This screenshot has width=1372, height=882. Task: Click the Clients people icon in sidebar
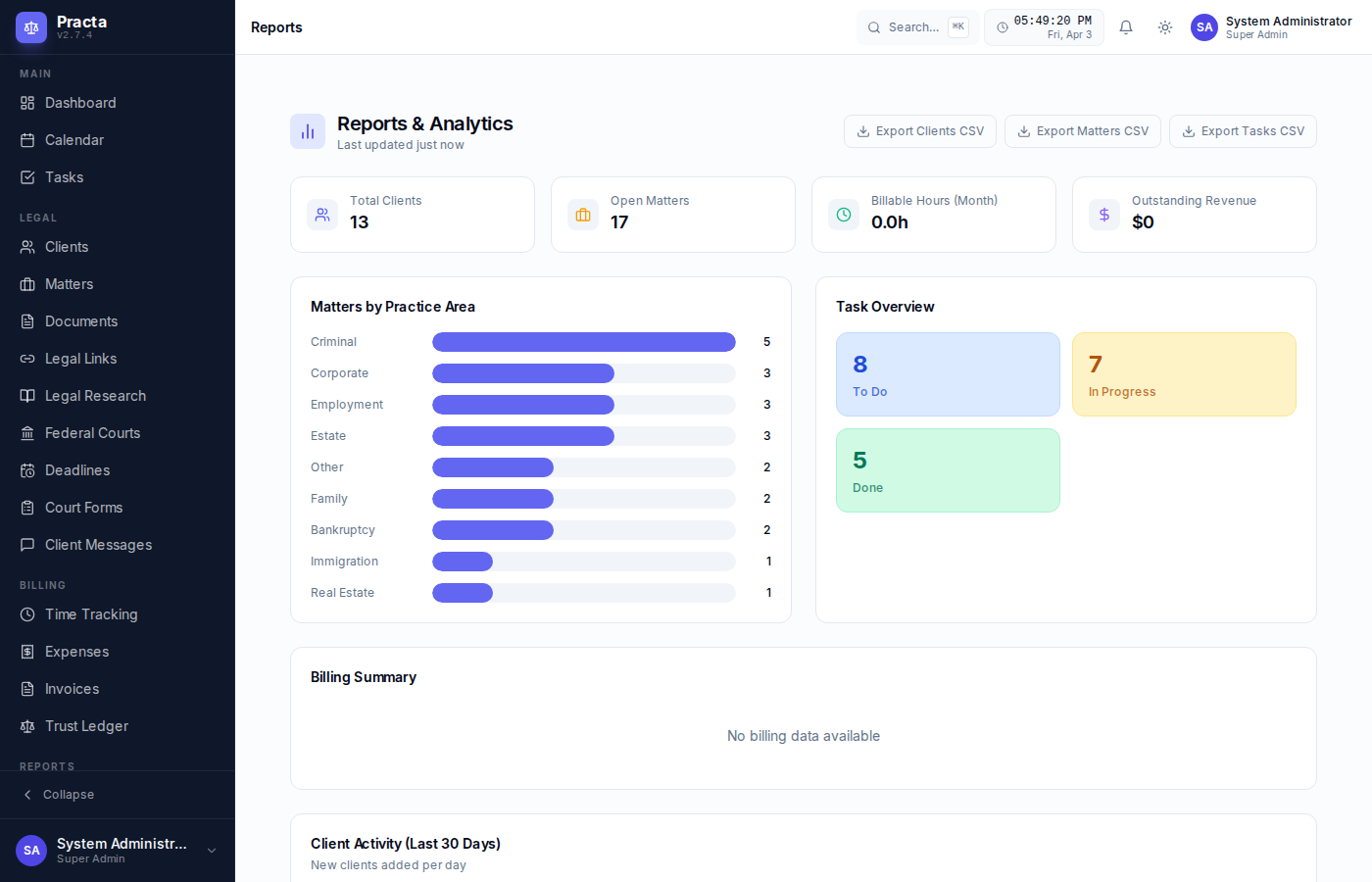coord(27,247)
